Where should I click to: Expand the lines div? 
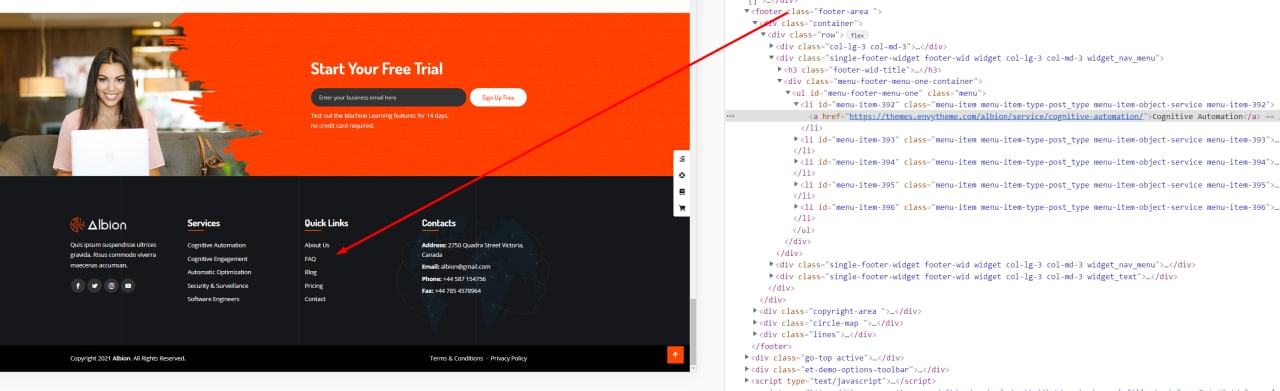755,334
